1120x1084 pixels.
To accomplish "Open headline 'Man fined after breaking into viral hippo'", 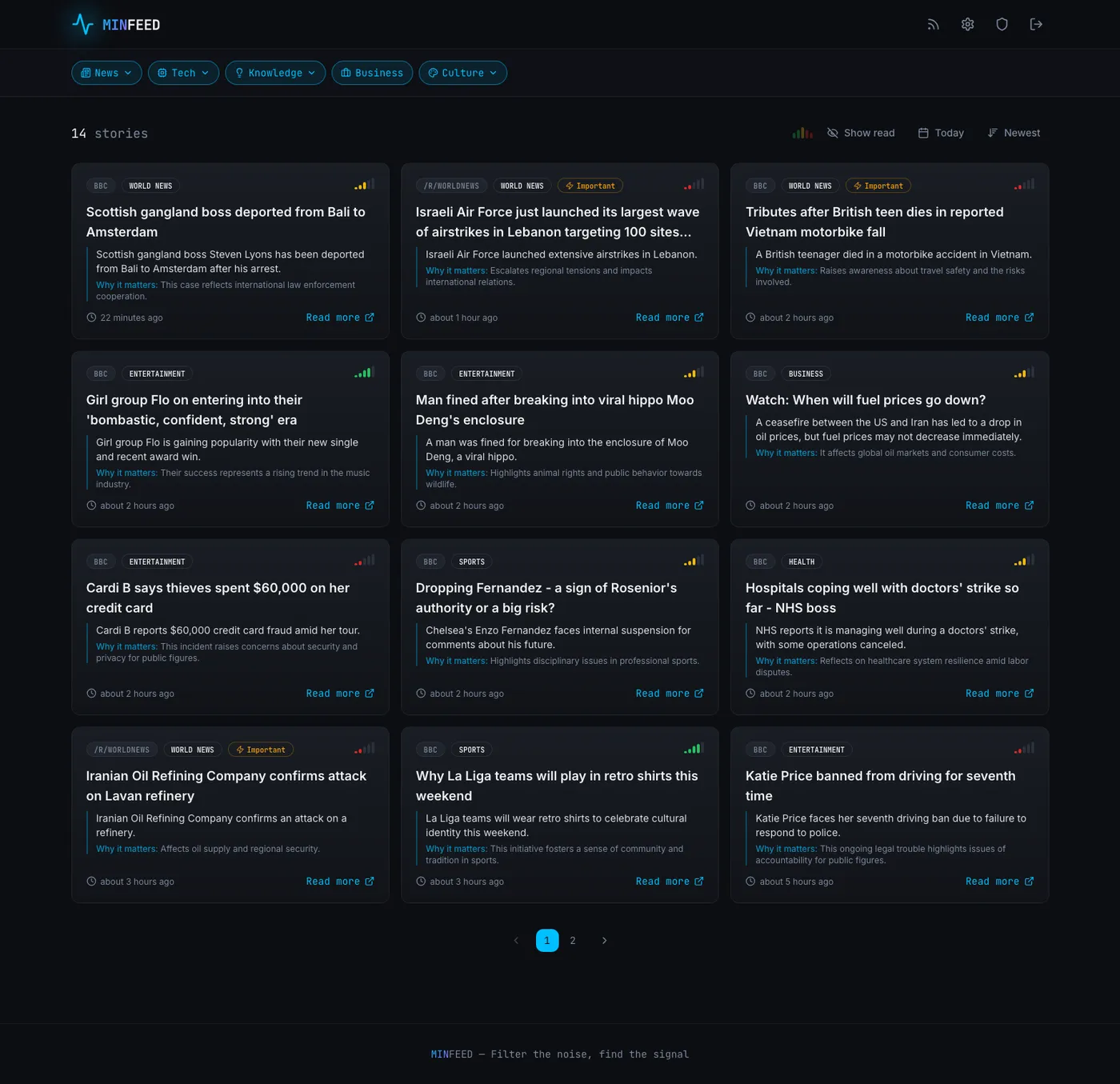I will 555,410.
